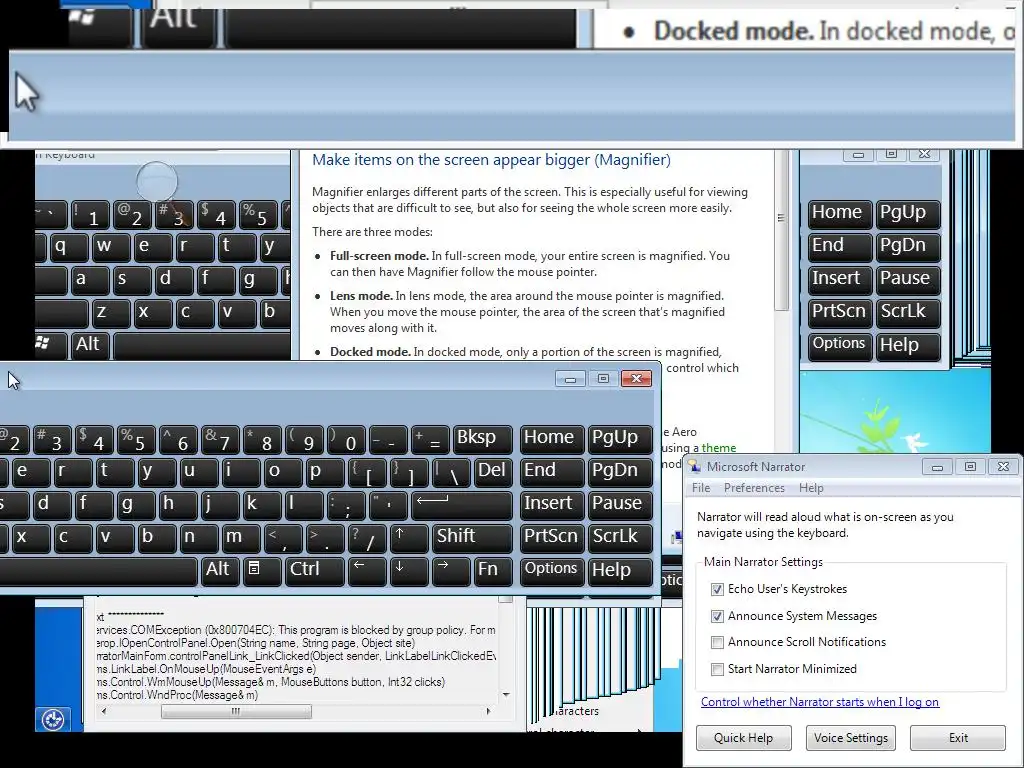Click the Magnifier help page vertical scrollbar
Viewport: 1024px width, 768px height.
tap(781, 230)
